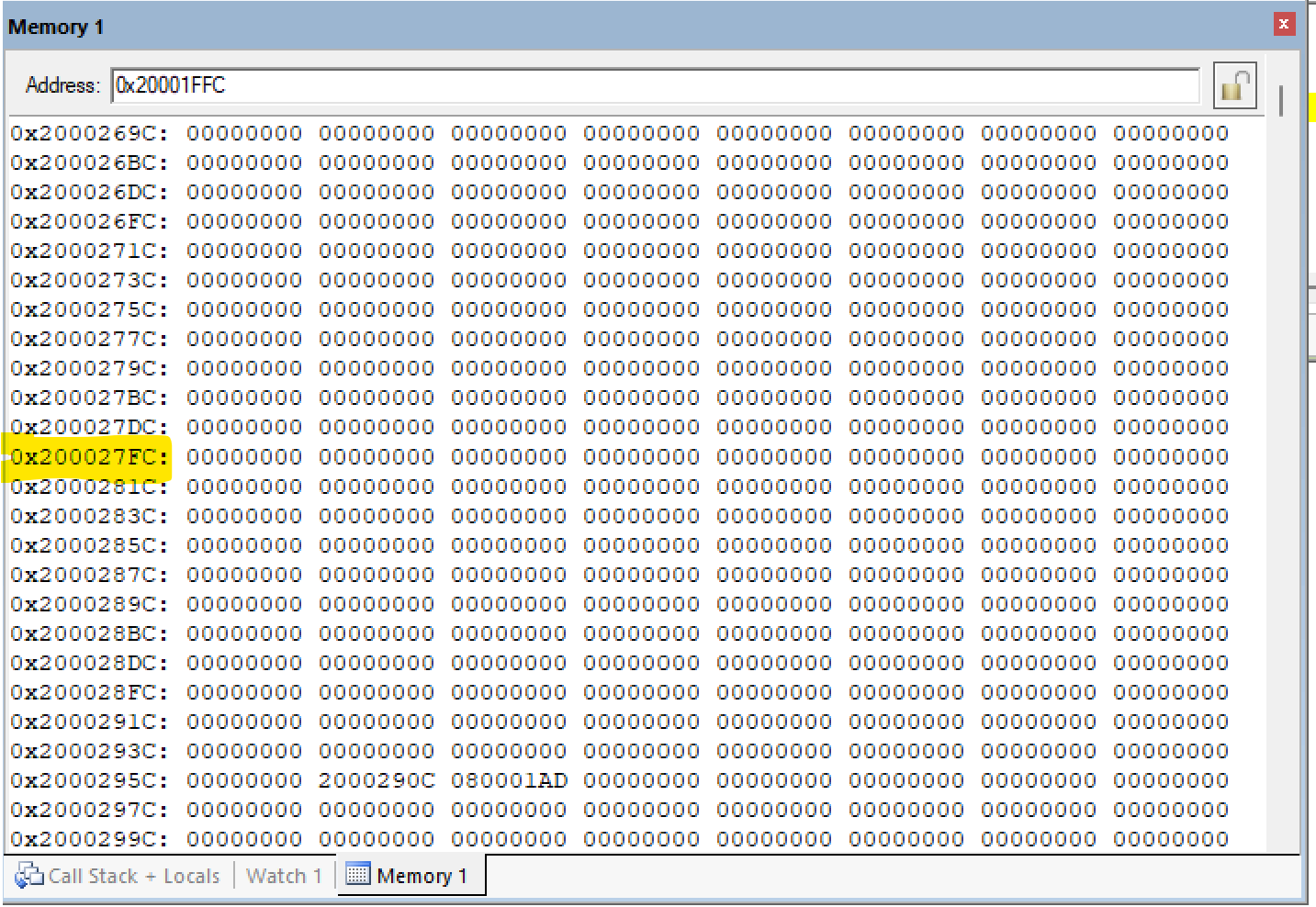This screenshot has height=907, width=1316.
Task: Click row address 0x2000287C:
Action: [x=90, y=575]
